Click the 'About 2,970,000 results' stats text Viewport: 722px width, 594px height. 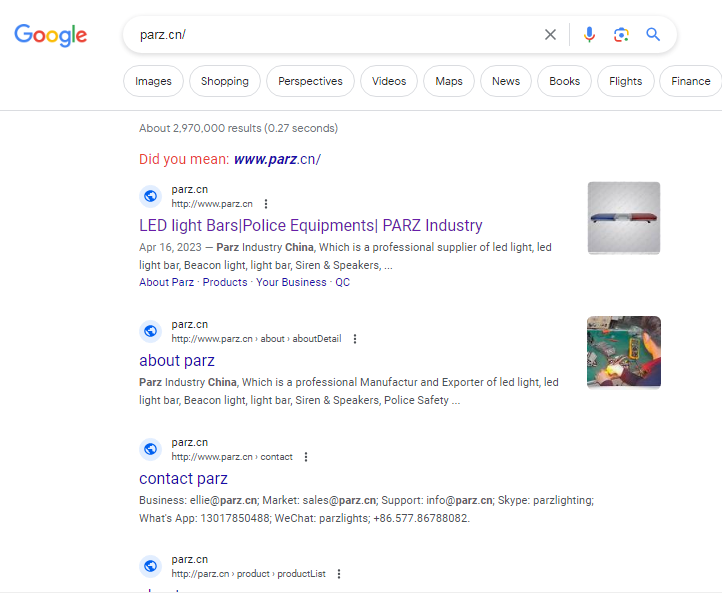pos(239,128)
